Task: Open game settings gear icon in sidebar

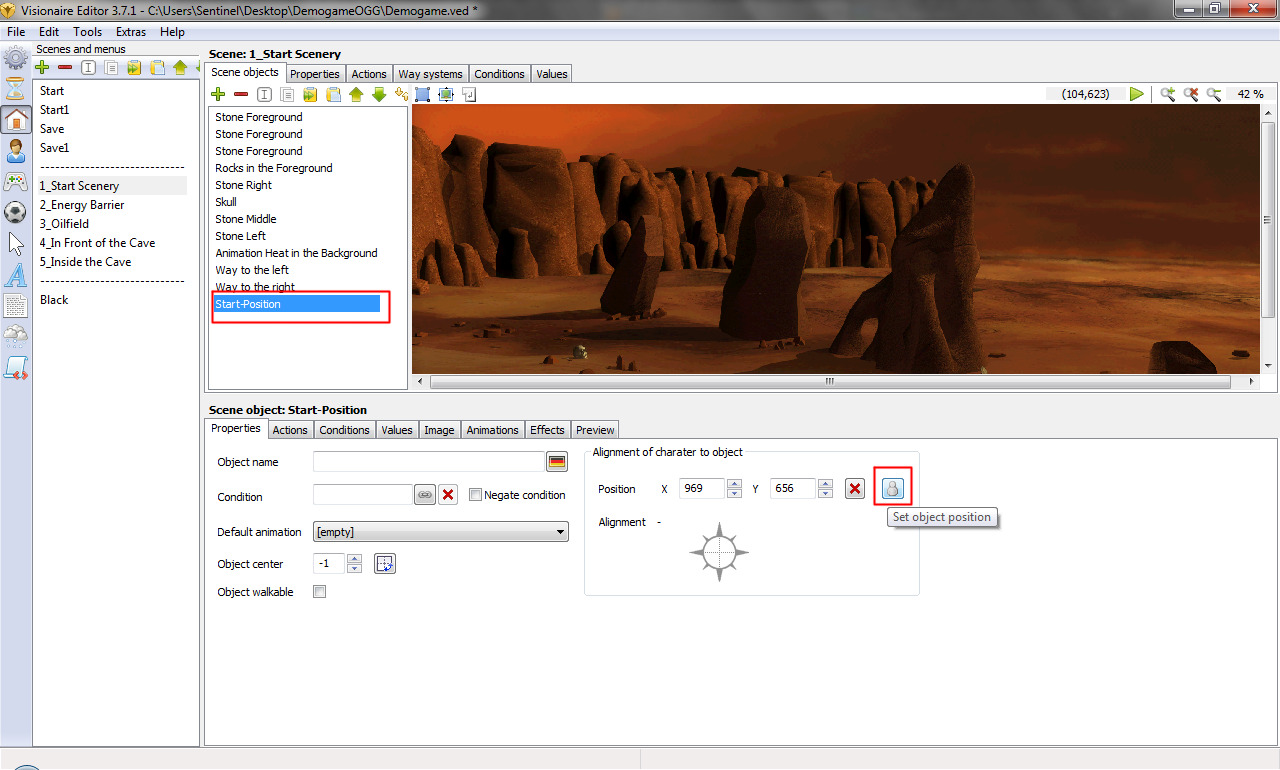Action: 15,56
